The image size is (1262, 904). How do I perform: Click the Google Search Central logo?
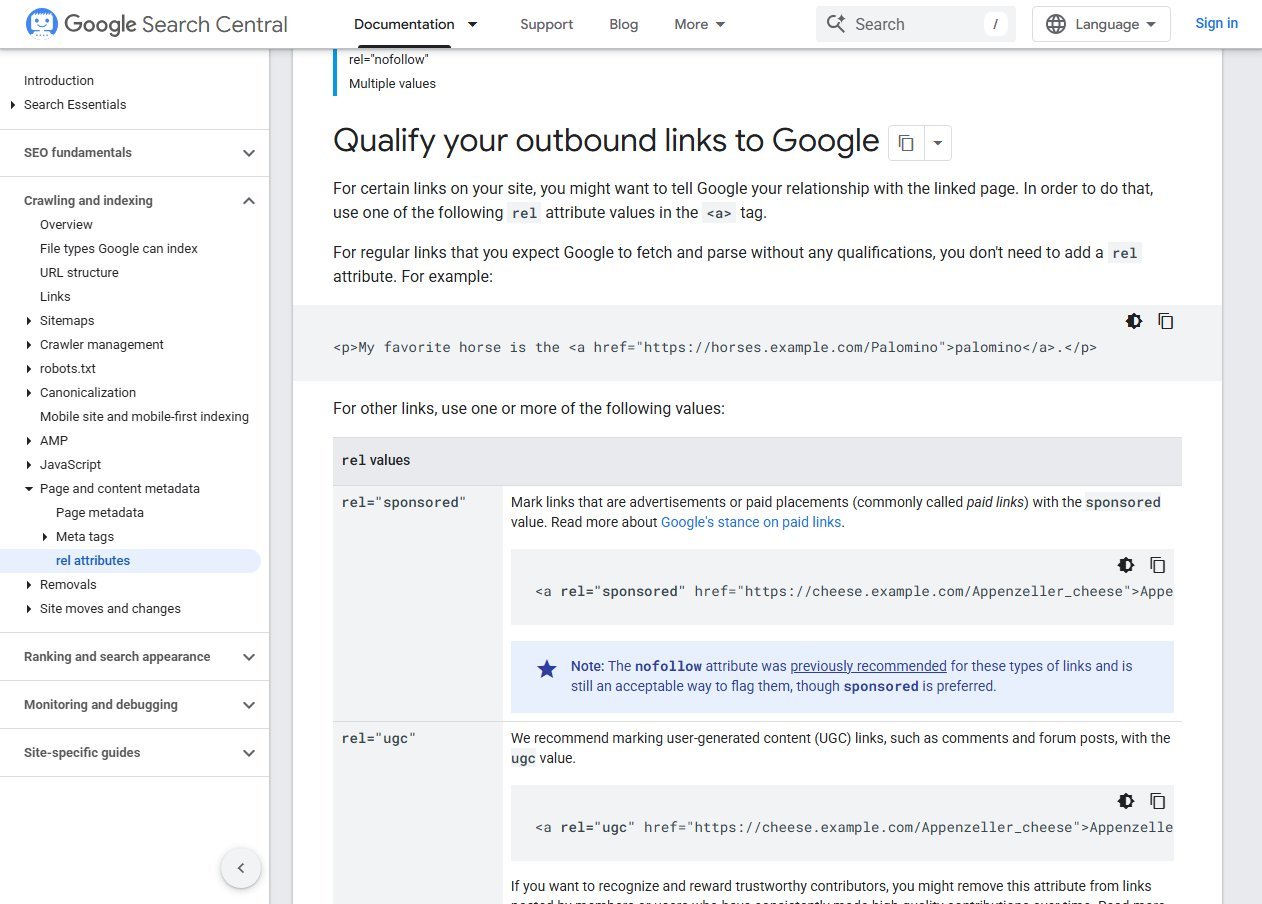point(156,24)
